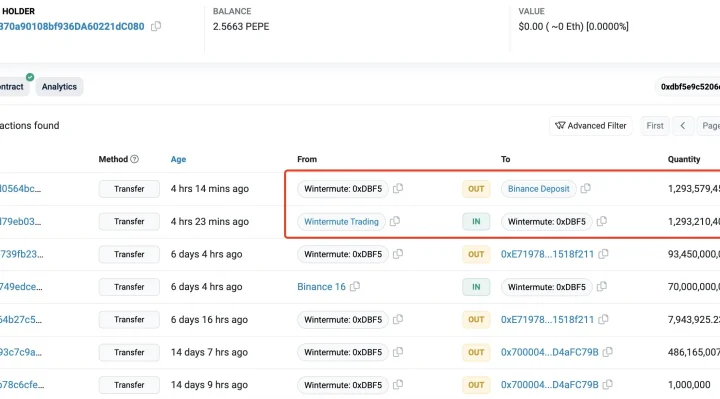Copy To address in Binance 16 row
The image size is (720, 399).
pos(602,287)
